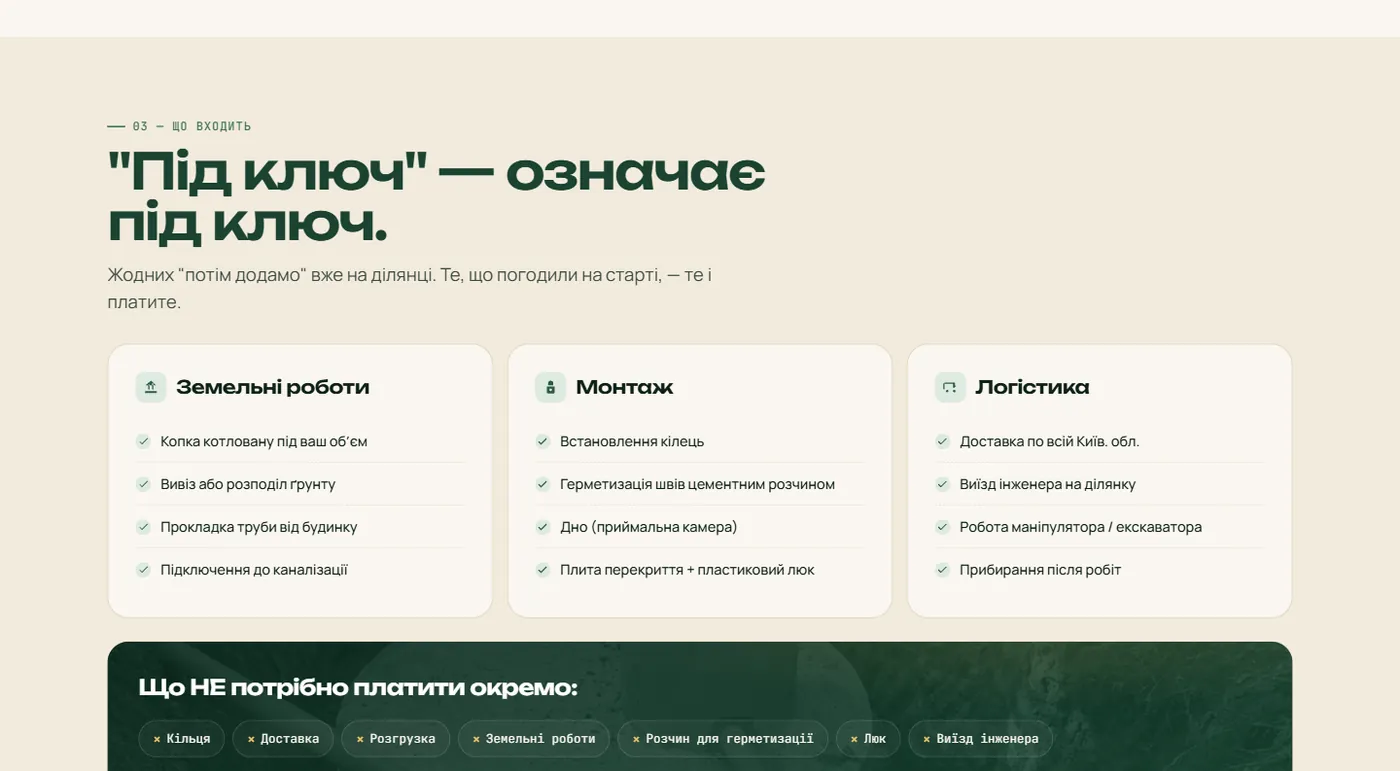Select the Розчин для герметизації chip
Viewport: 1400px width, 771px height.
(x=723, y=739)
